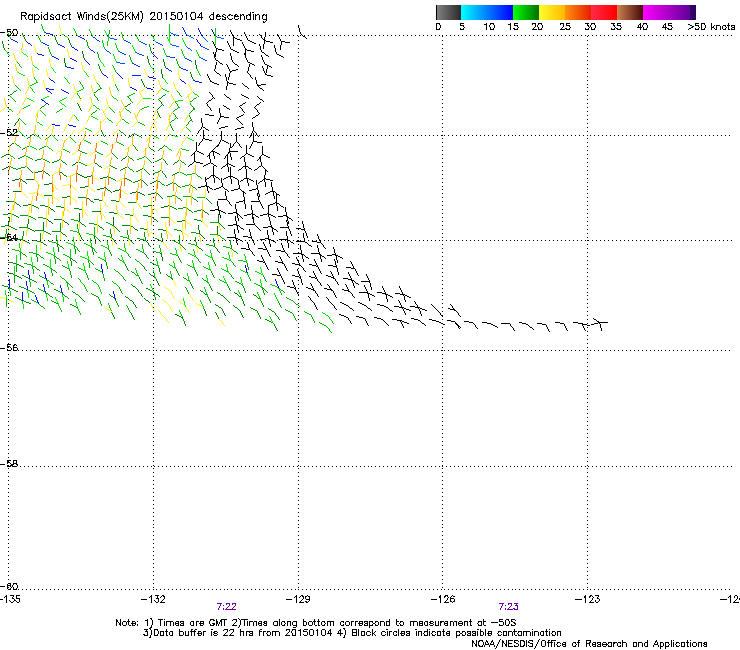Click the -126 longitude axis label

(x=443, y=599)
